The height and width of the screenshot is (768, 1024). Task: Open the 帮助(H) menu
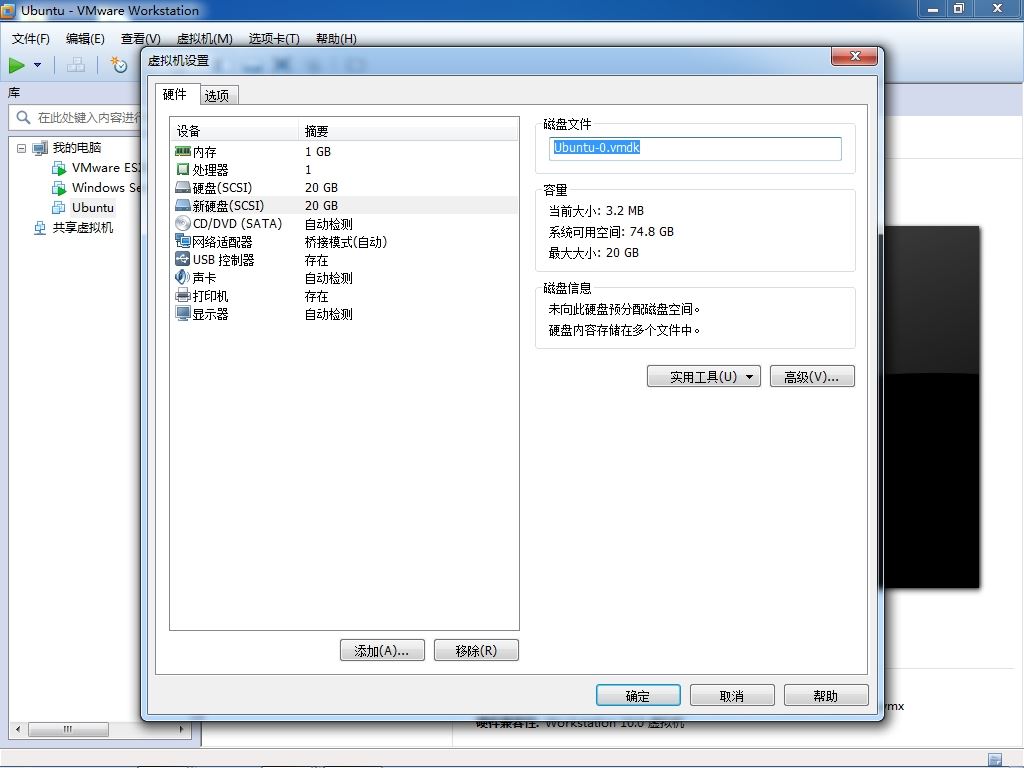tap(336, 39)
